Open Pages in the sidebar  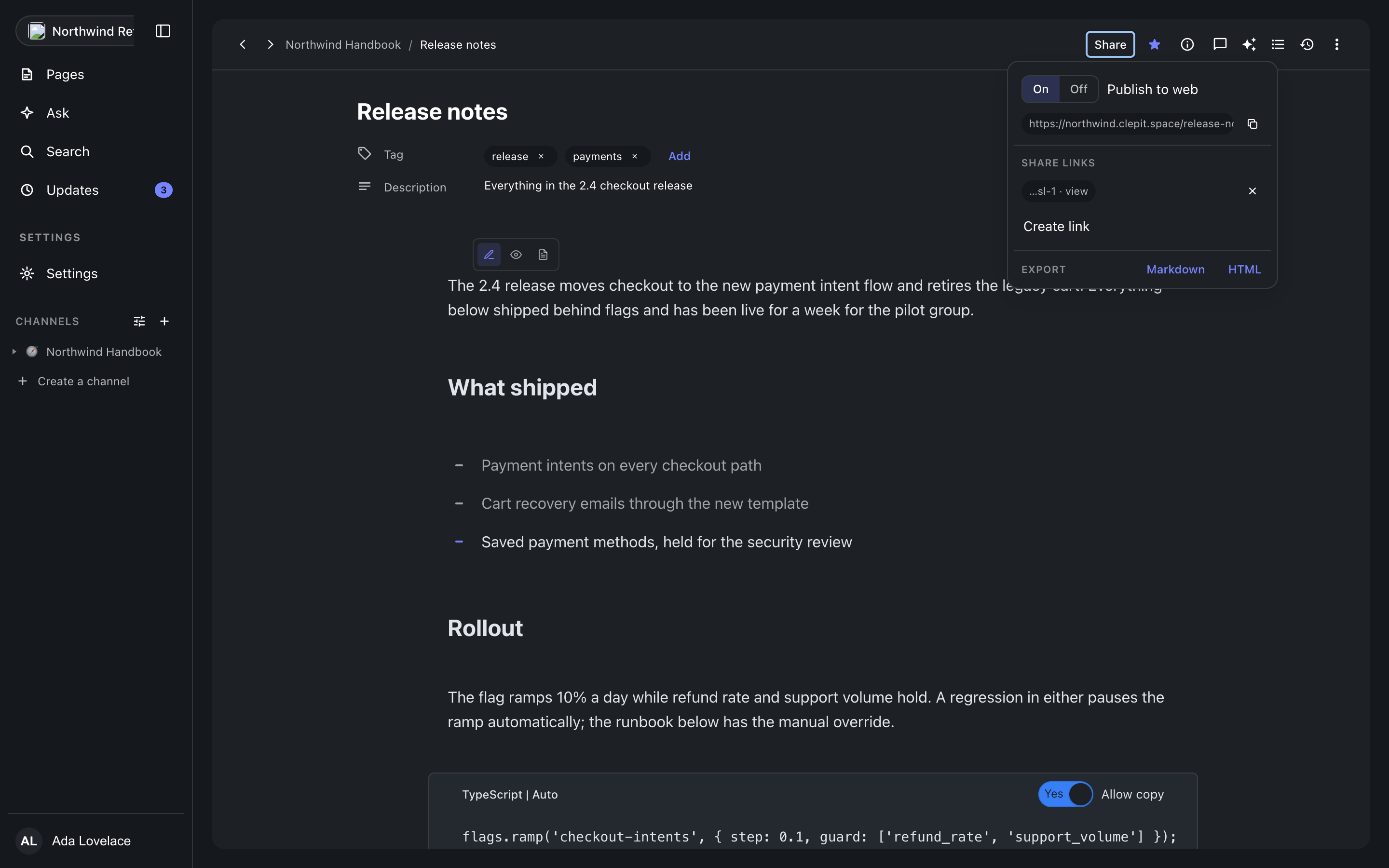[96, 75]
